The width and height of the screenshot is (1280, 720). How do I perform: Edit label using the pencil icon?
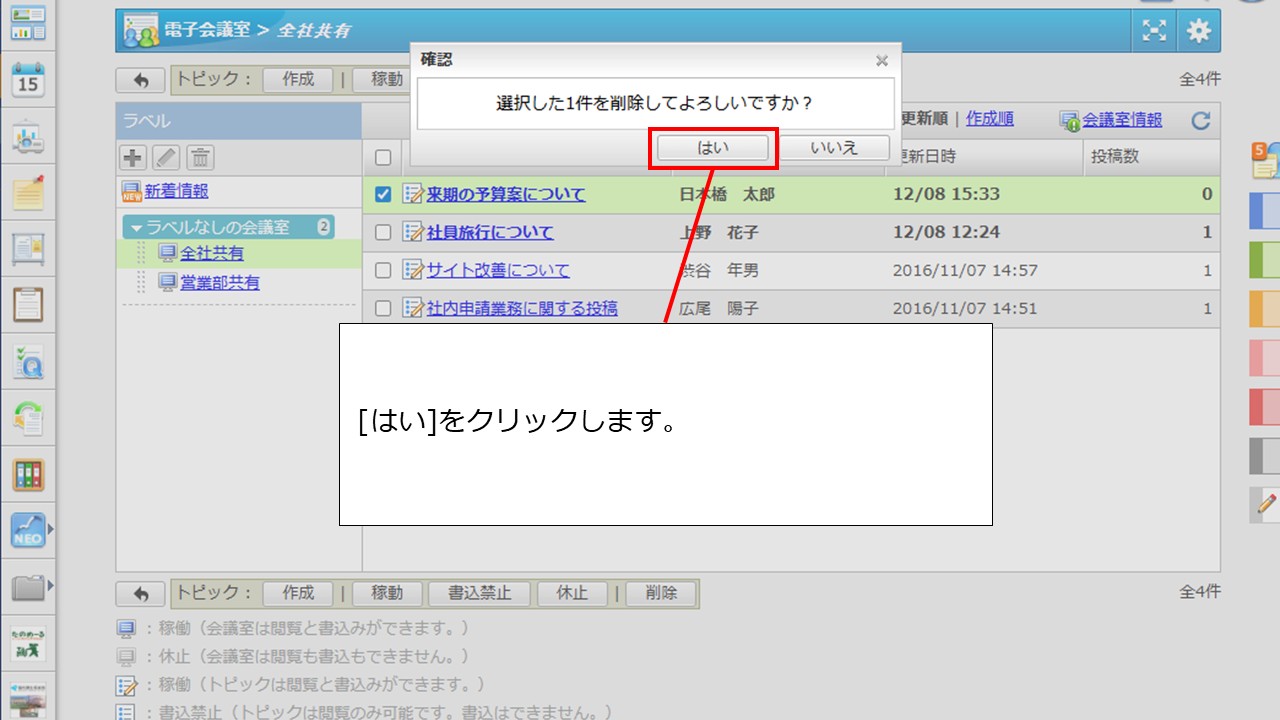pos(166,157)
